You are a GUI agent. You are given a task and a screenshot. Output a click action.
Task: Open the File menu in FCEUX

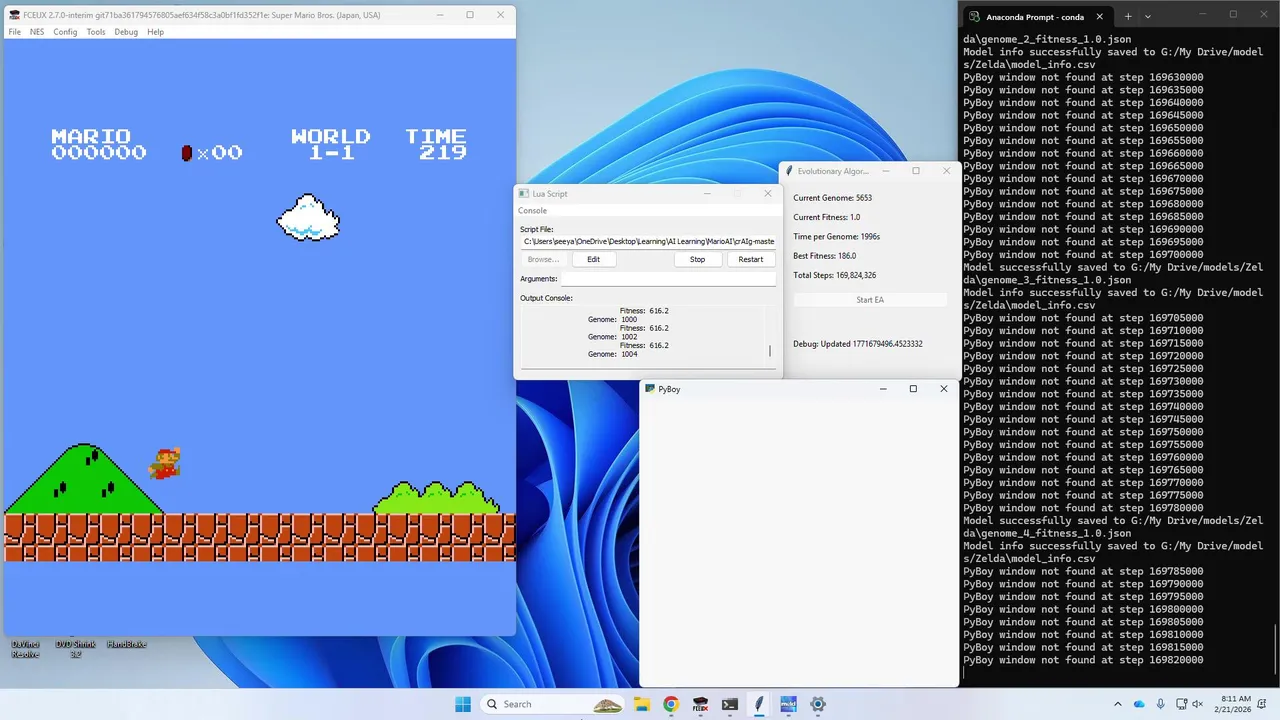click(x=15, y=32)
